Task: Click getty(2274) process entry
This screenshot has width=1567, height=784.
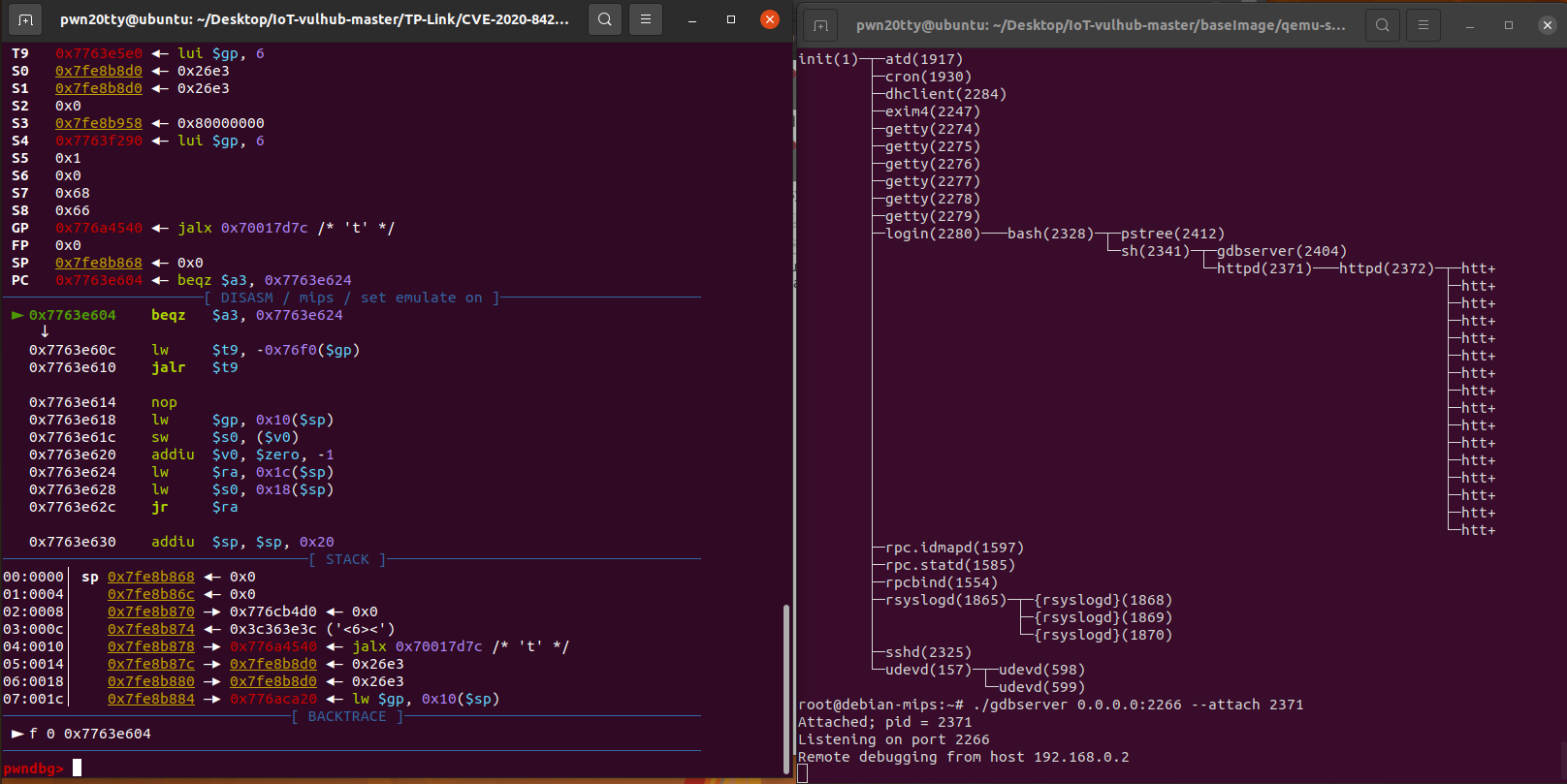Action: pos(933,129)
